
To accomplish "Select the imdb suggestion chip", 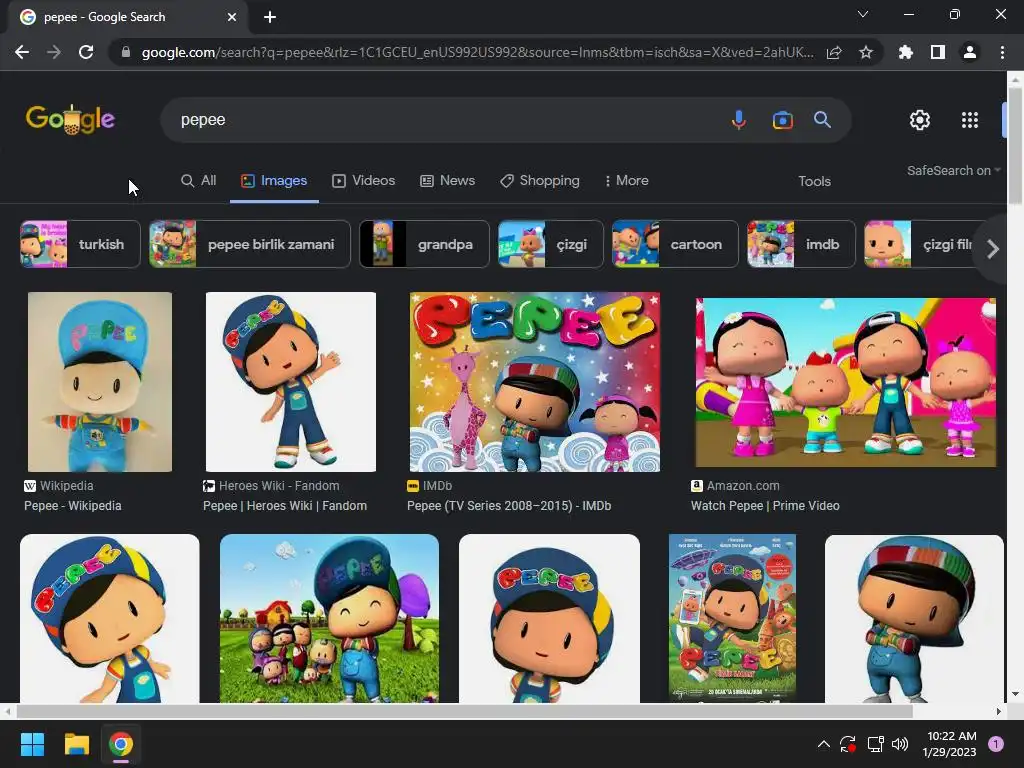I will [x=801, y=244].
